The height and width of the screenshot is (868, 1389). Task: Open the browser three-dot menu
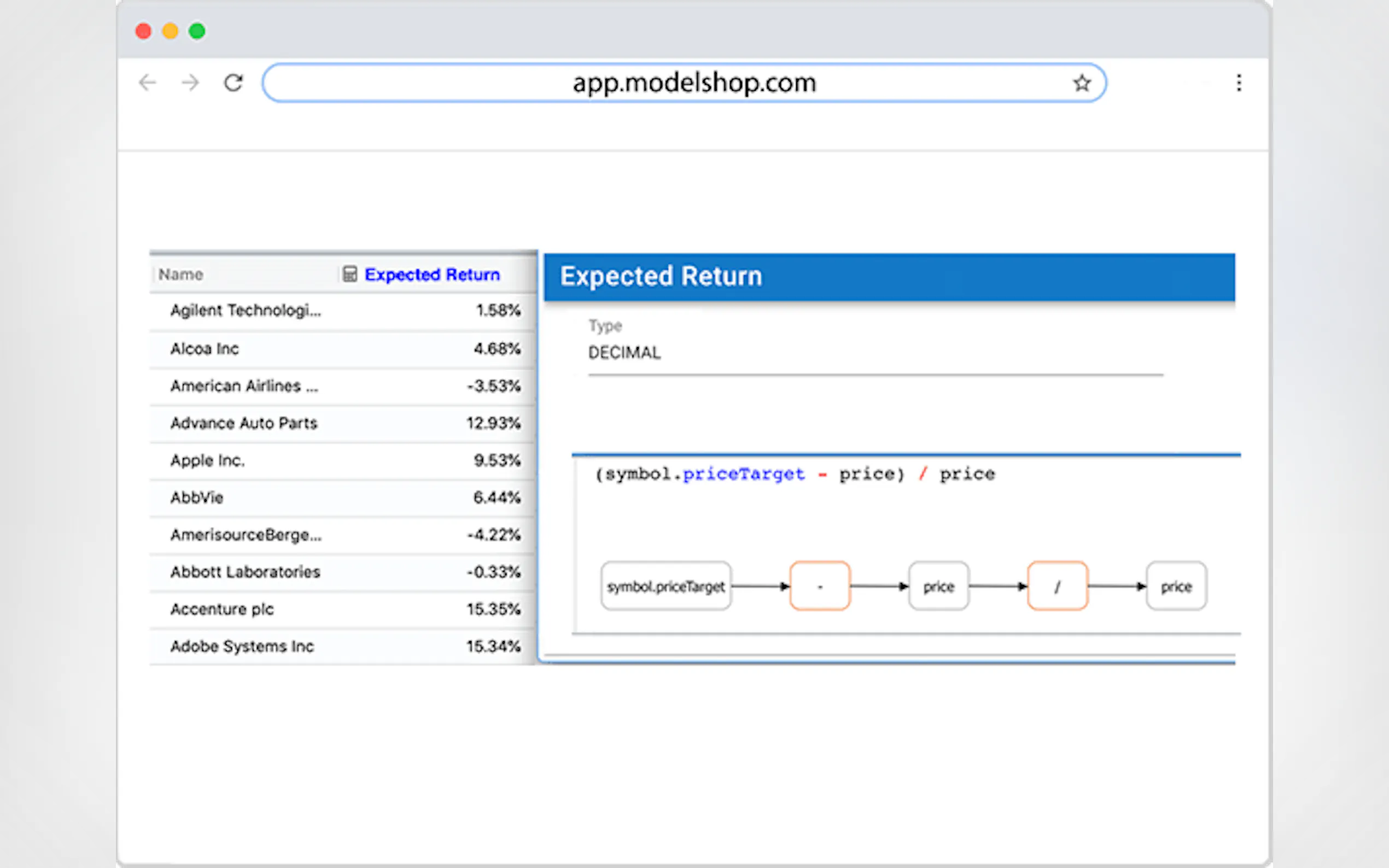click(1239, 83)
